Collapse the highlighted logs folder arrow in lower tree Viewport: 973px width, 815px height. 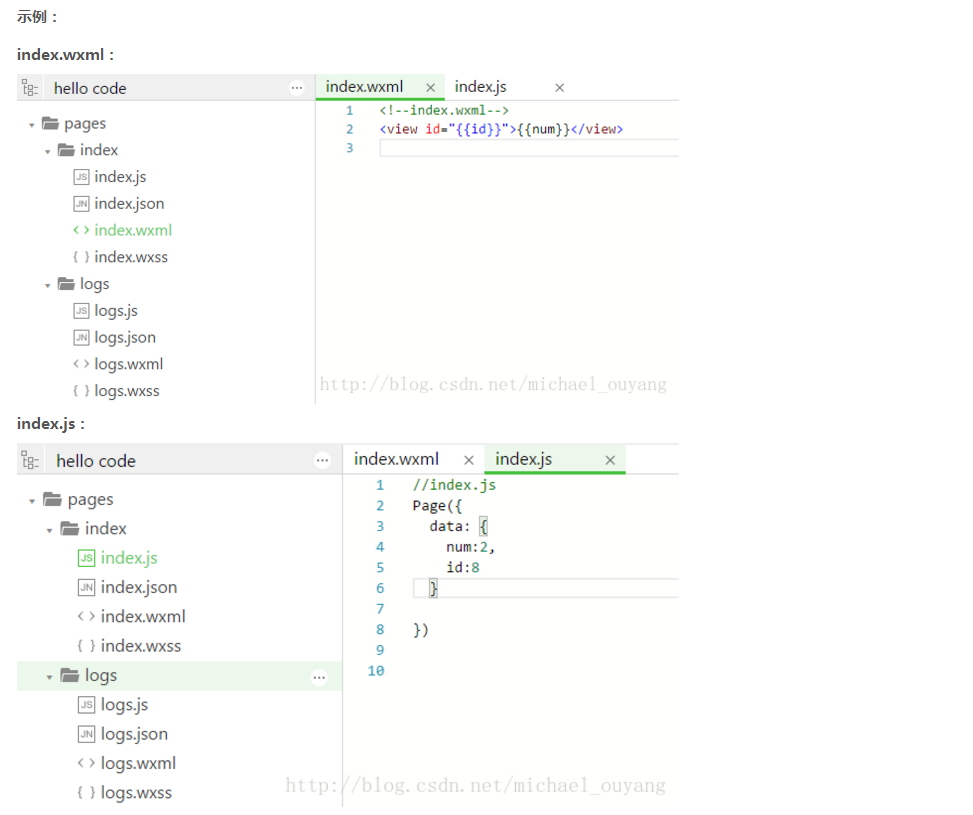click(x=49, y=677)
